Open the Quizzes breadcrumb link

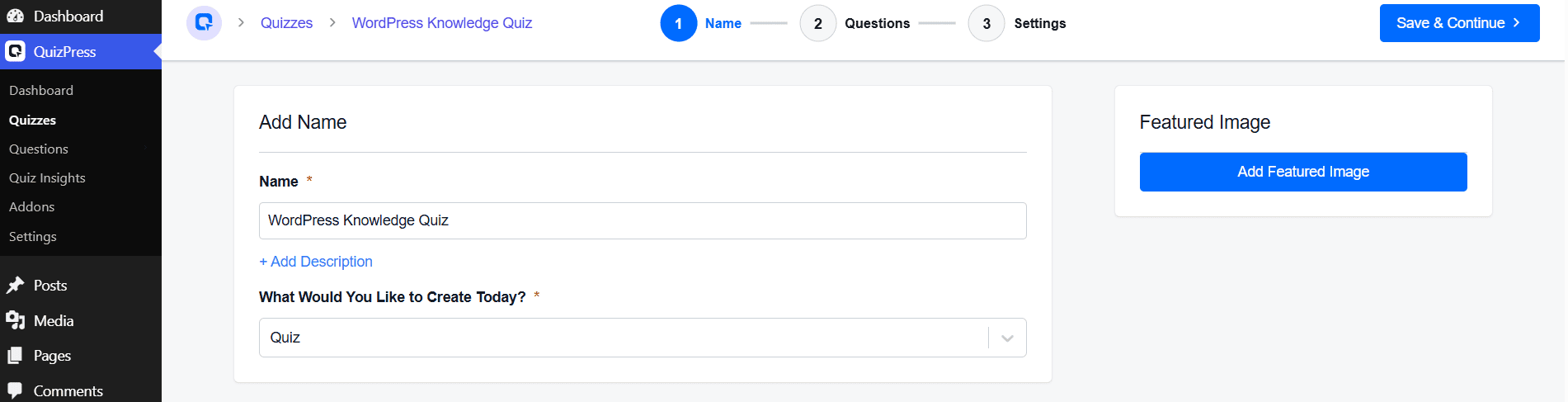[286, 23]
